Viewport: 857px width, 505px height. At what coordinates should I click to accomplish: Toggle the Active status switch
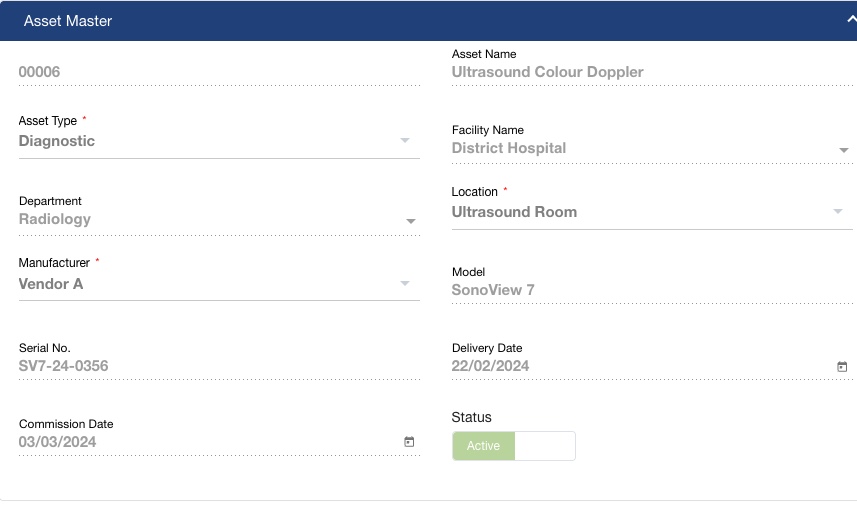pyautogui.click(x=513, y=446)
